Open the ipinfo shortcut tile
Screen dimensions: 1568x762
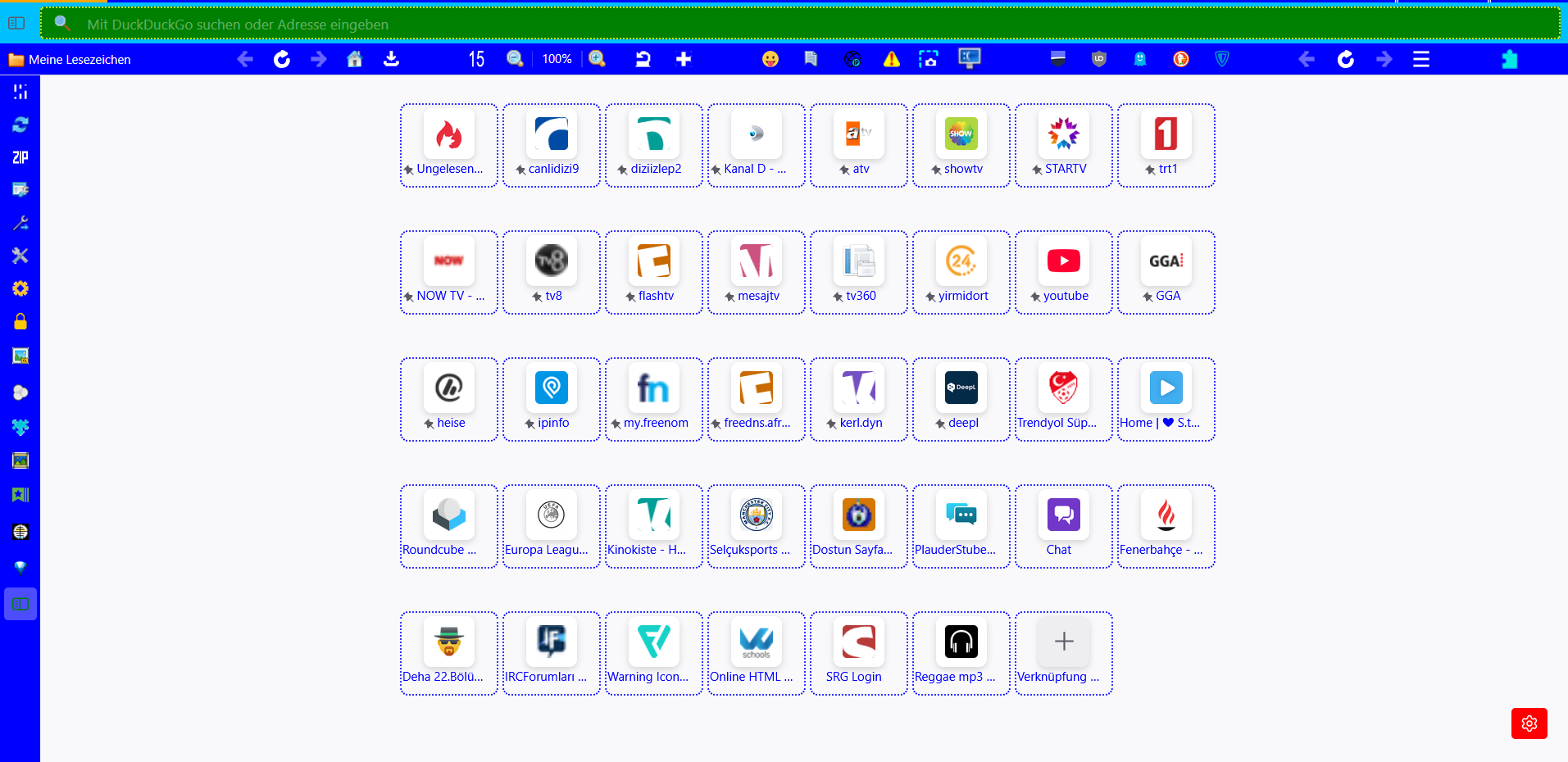click(x=552, y=399)
